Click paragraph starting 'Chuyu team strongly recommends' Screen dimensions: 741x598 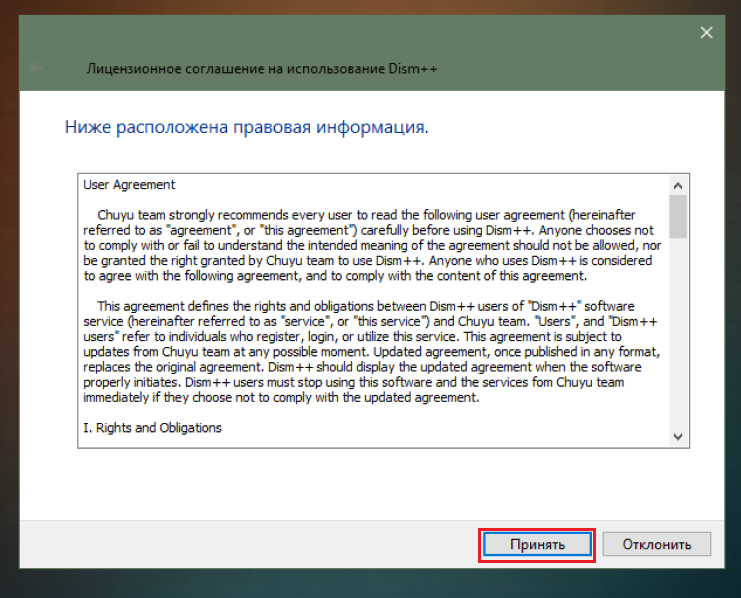click(x=372, y=245)
